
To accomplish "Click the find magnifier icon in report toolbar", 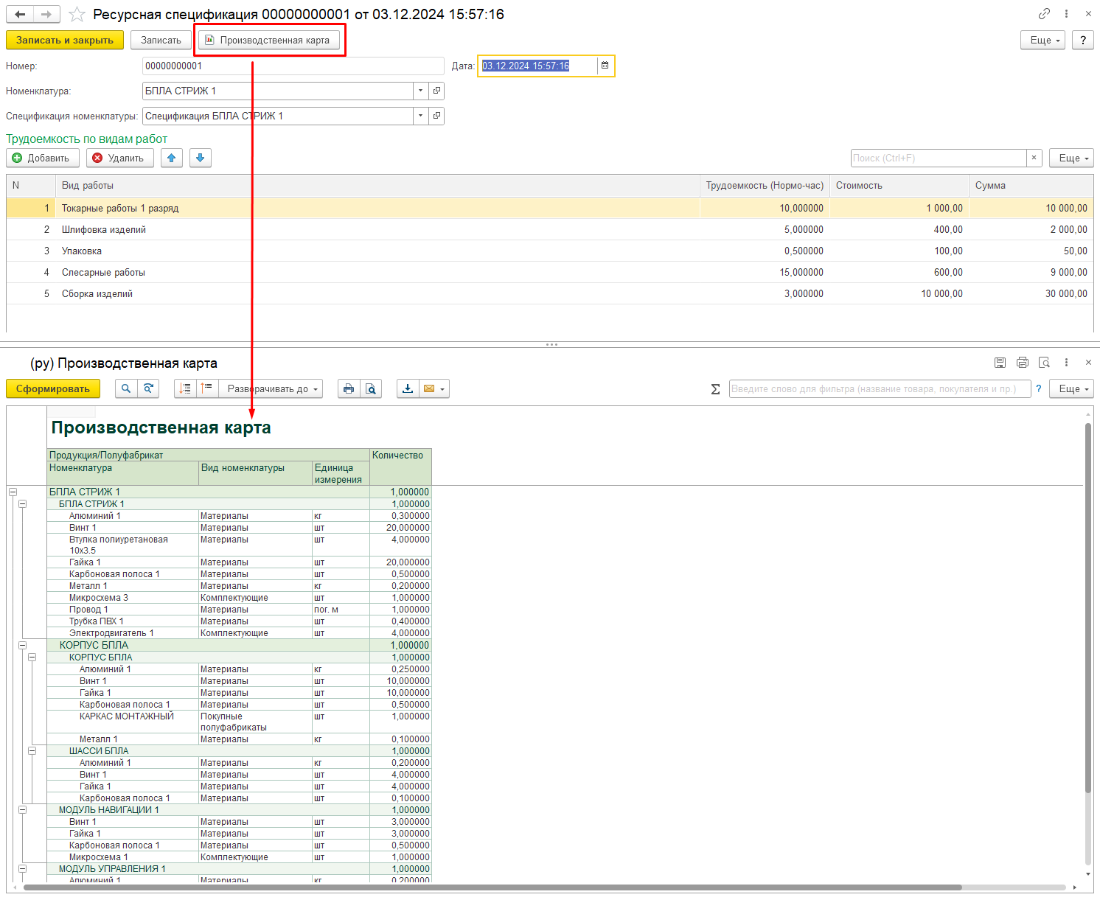I will pyautogui.click(x=126, y=389).
